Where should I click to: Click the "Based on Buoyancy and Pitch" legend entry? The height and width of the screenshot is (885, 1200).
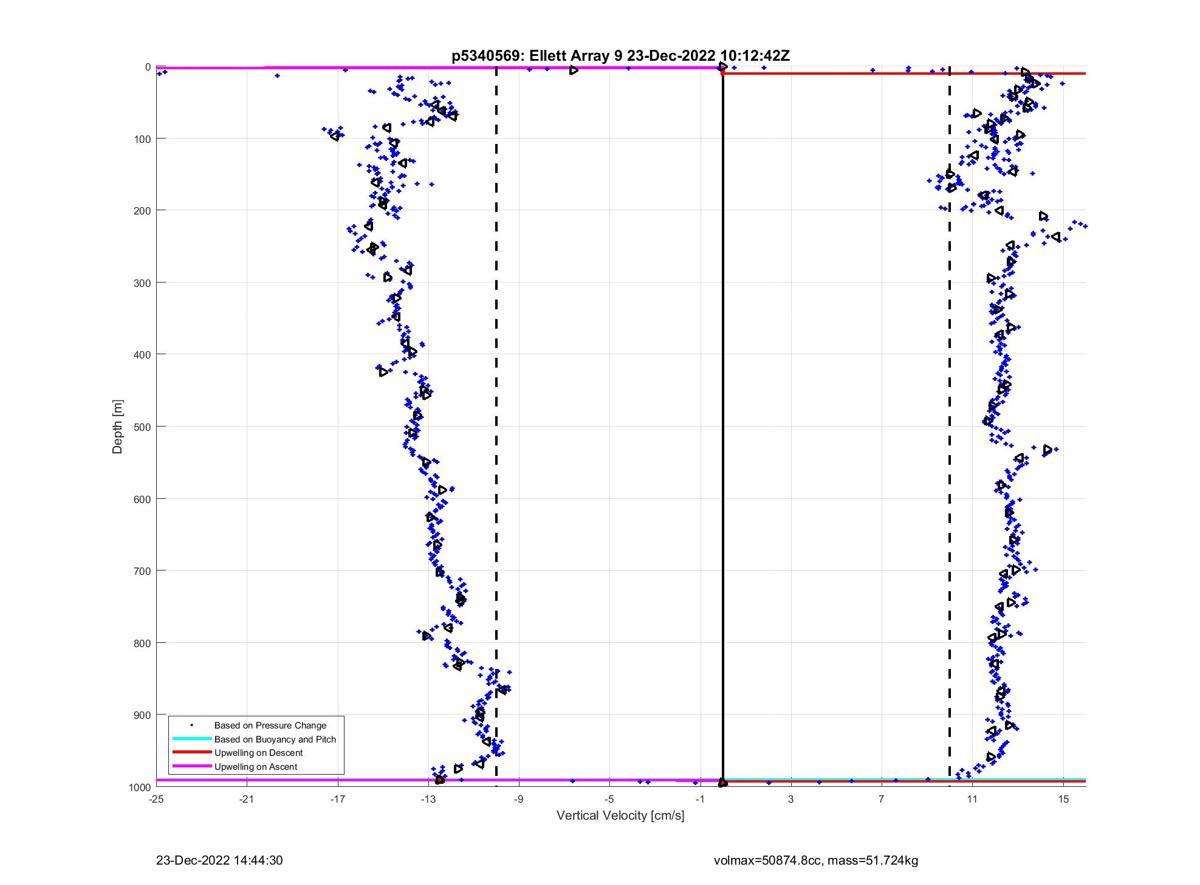(275, 739)
